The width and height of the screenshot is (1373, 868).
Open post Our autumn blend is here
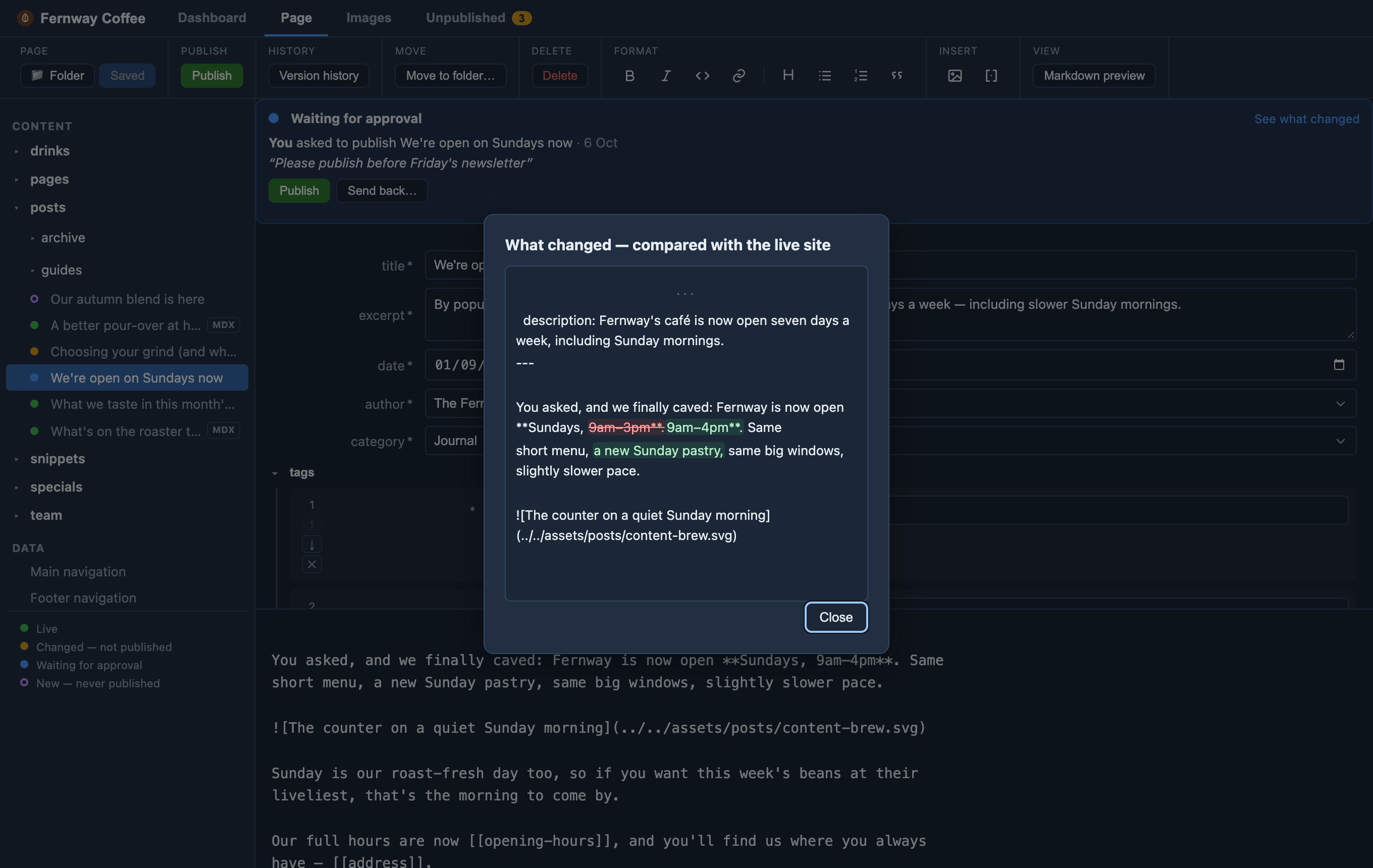[x=128, y=299]
